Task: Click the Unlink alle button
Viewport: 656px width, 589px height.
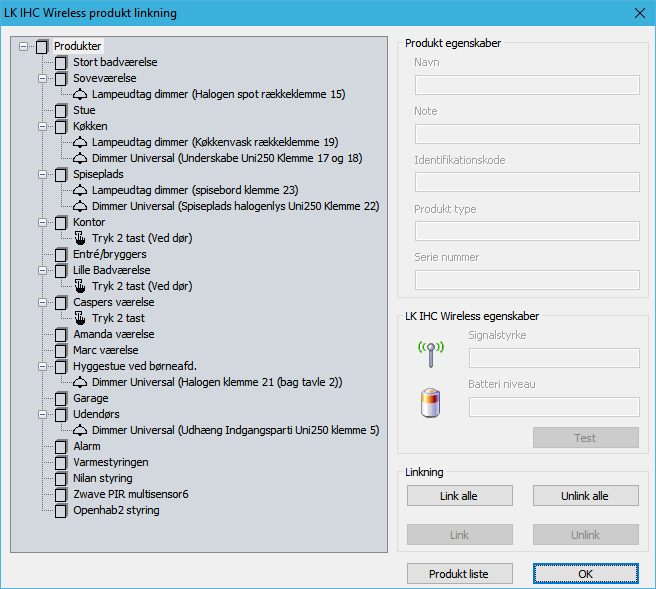Action: pos(586,496)
